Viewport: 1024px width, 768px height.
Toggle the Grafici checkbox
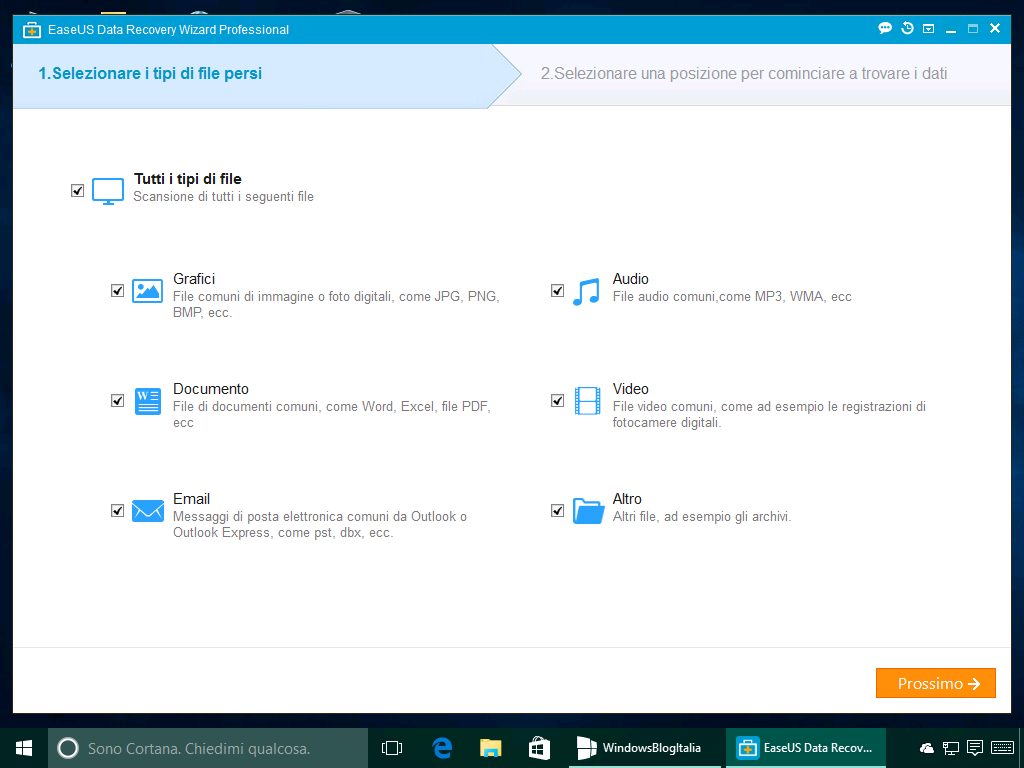[118, 291]
